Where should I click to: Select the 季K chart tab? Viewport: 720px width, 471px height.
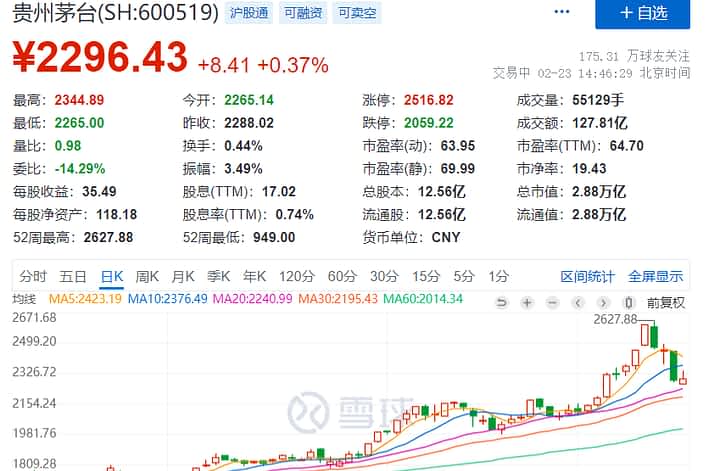219,276
